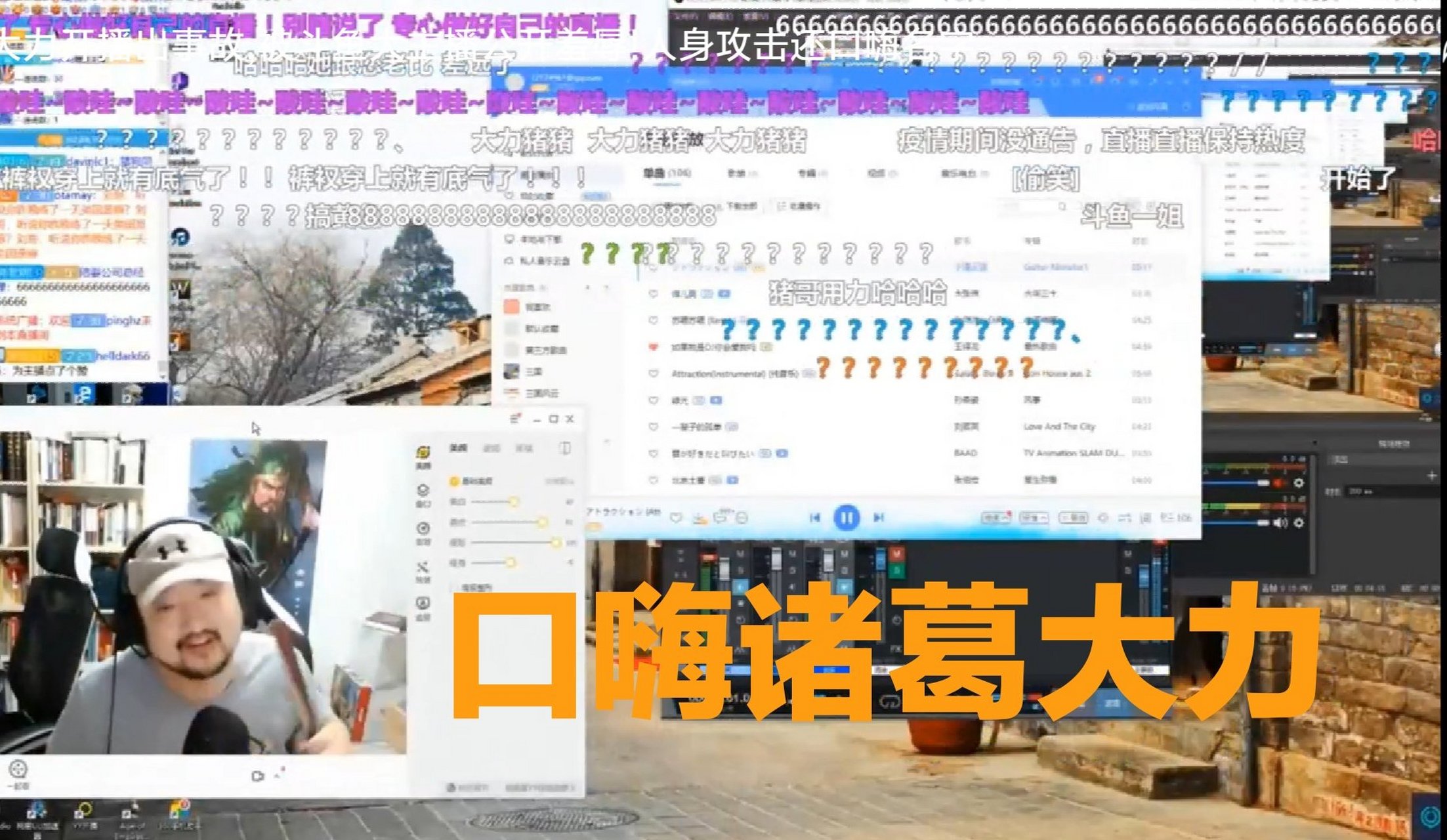Toggle heart on the BAAD song row
The width and height of the screenshot is (1447, 840).
[653, 453]
